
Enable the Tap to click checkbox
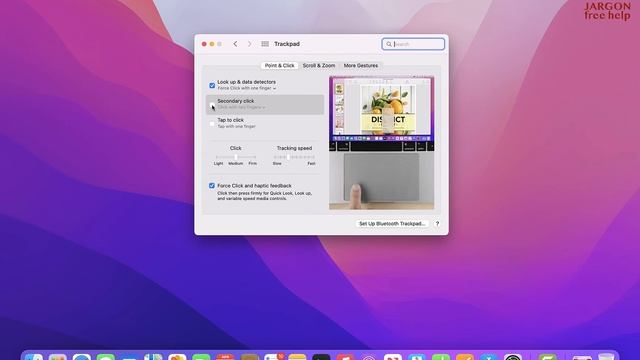212,124
